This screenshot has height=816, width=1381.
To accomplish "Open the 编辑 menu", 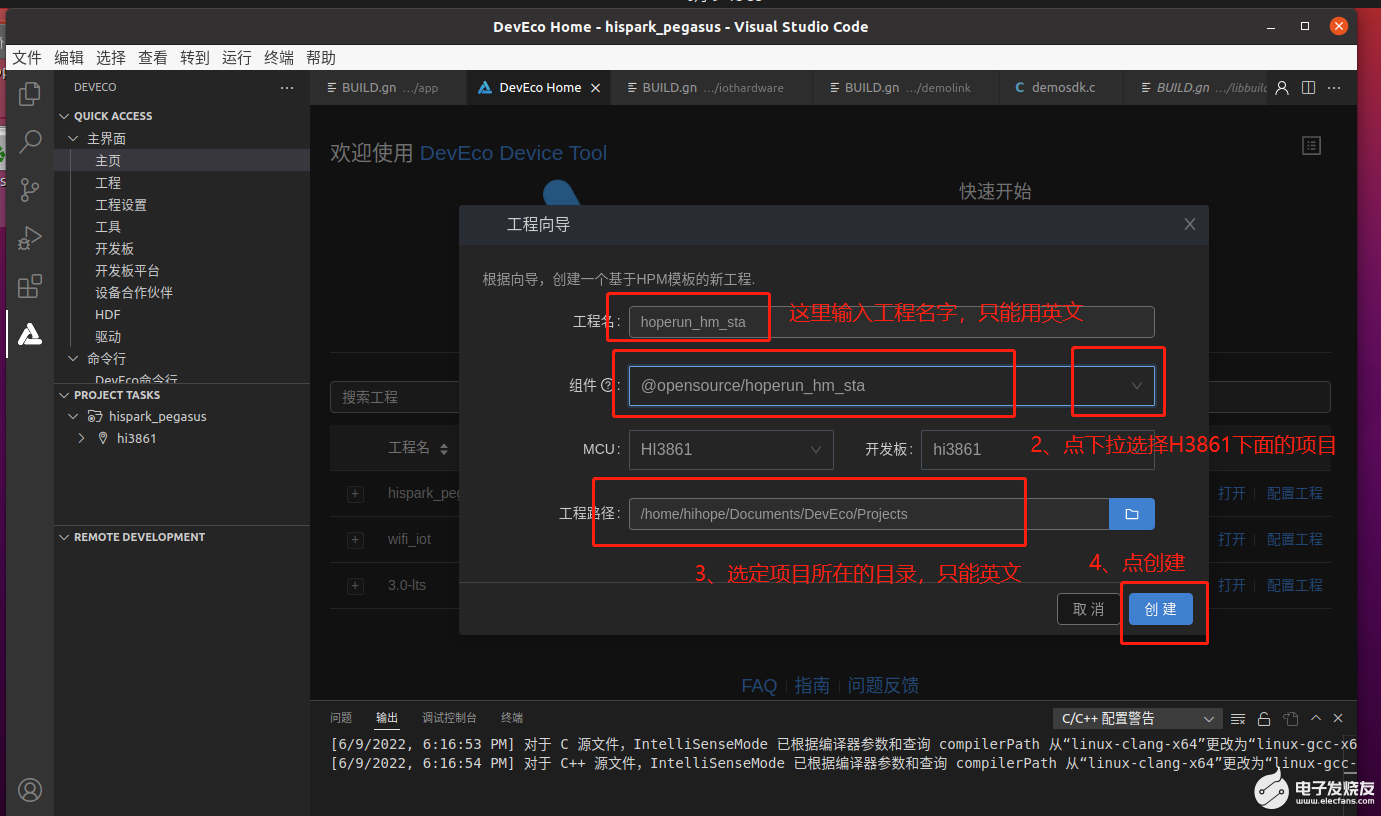I will 69,58.
